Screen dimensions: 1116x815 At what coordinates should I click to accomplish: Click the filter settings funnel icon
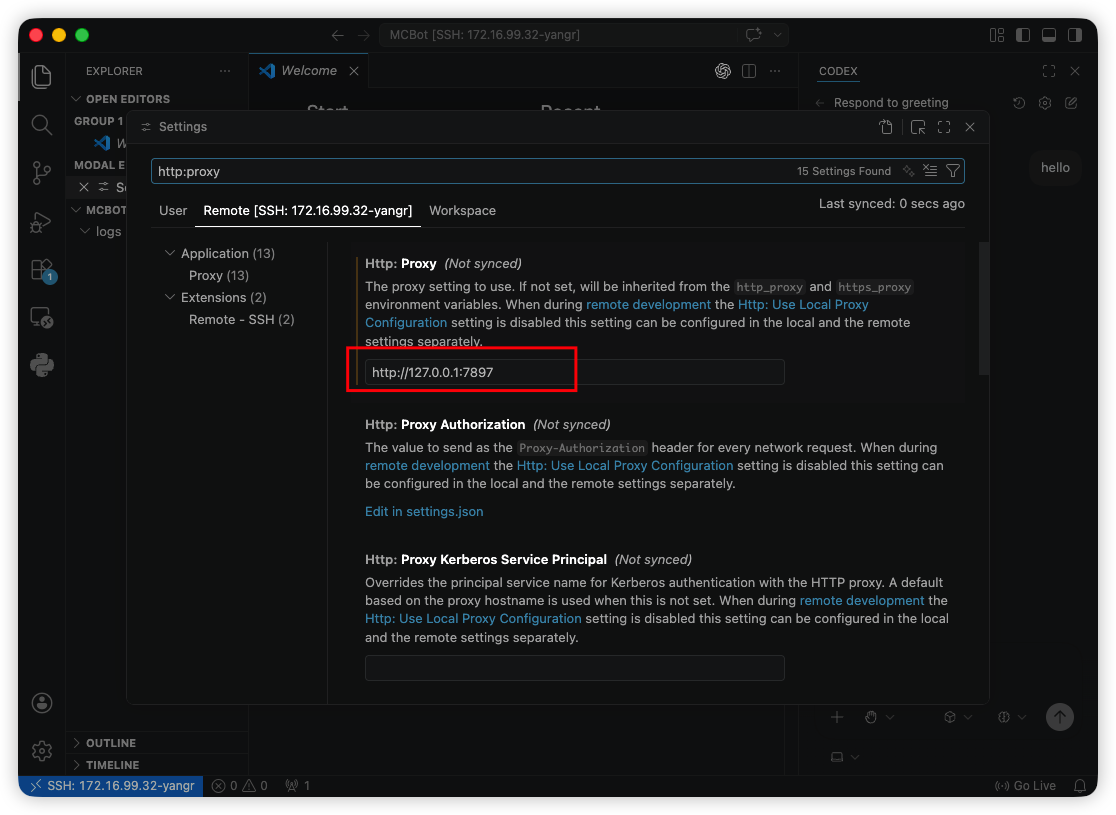(953, 171)
